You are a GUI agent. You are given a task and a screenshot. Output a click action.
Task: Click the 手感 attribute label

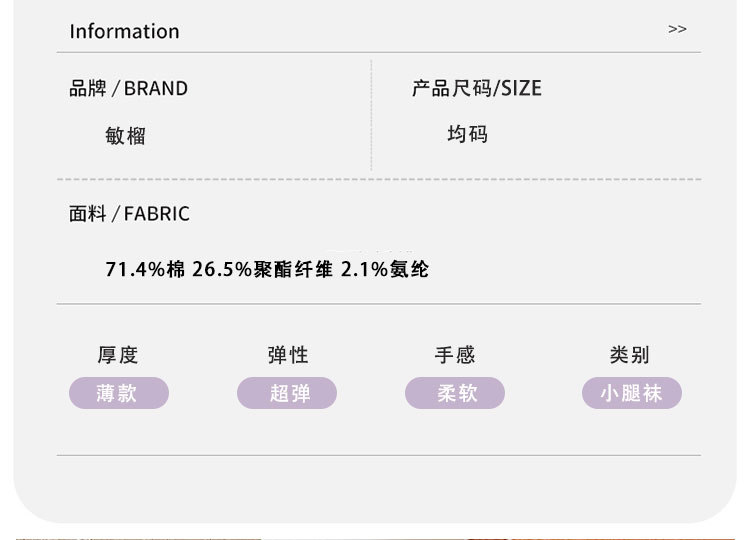pos(455,354)
